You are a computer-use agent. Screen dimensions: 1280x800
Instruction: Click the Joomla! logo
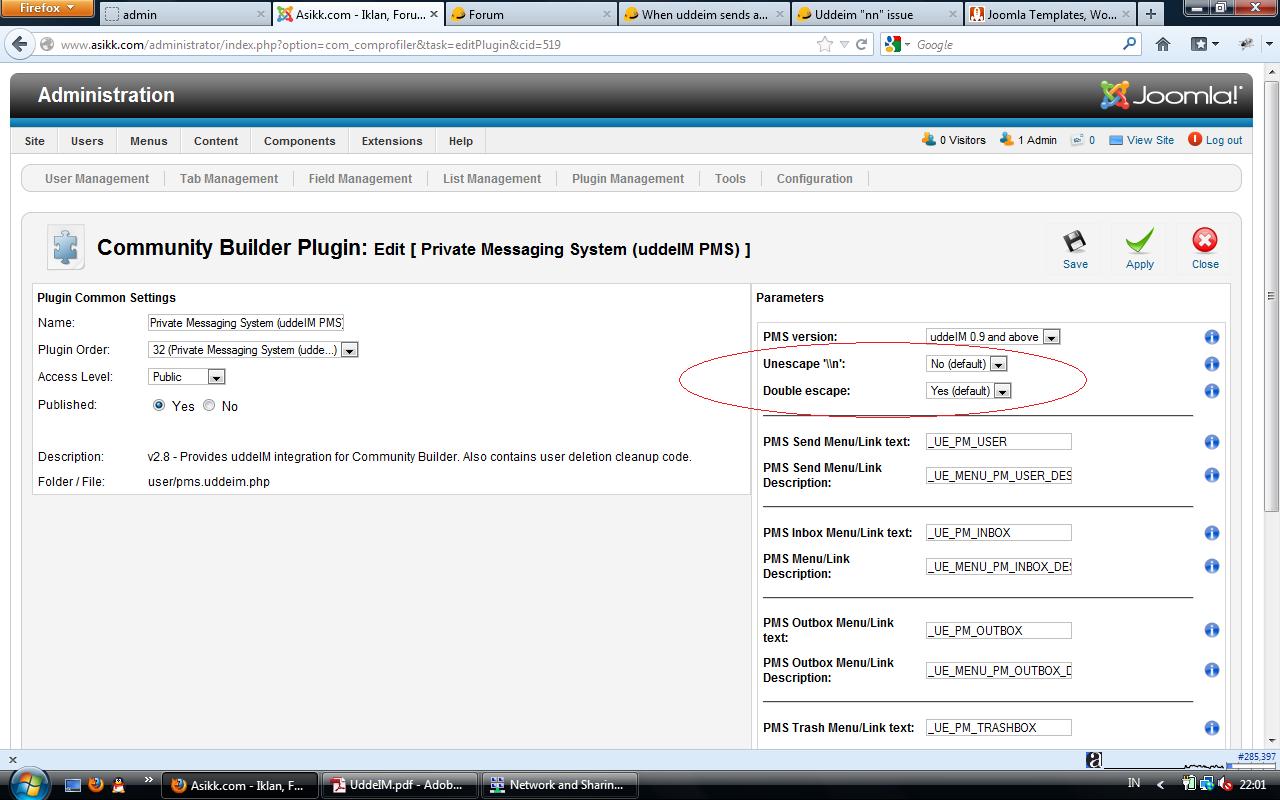(x=1171, y=95)
